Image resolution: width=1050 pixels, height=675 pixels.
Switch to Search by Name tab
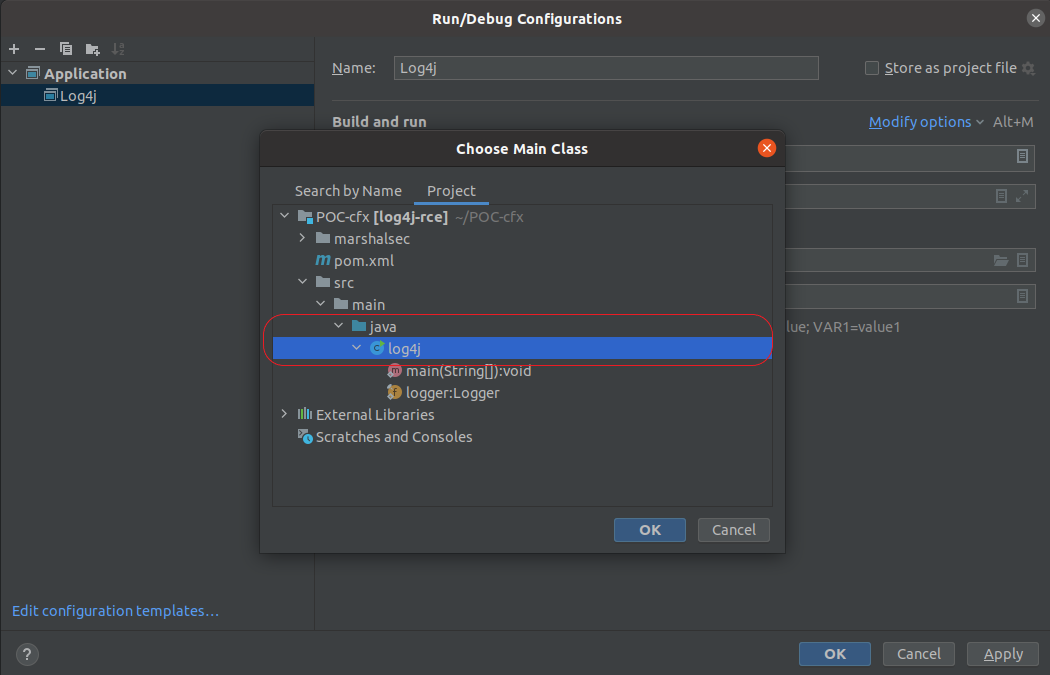348,192
